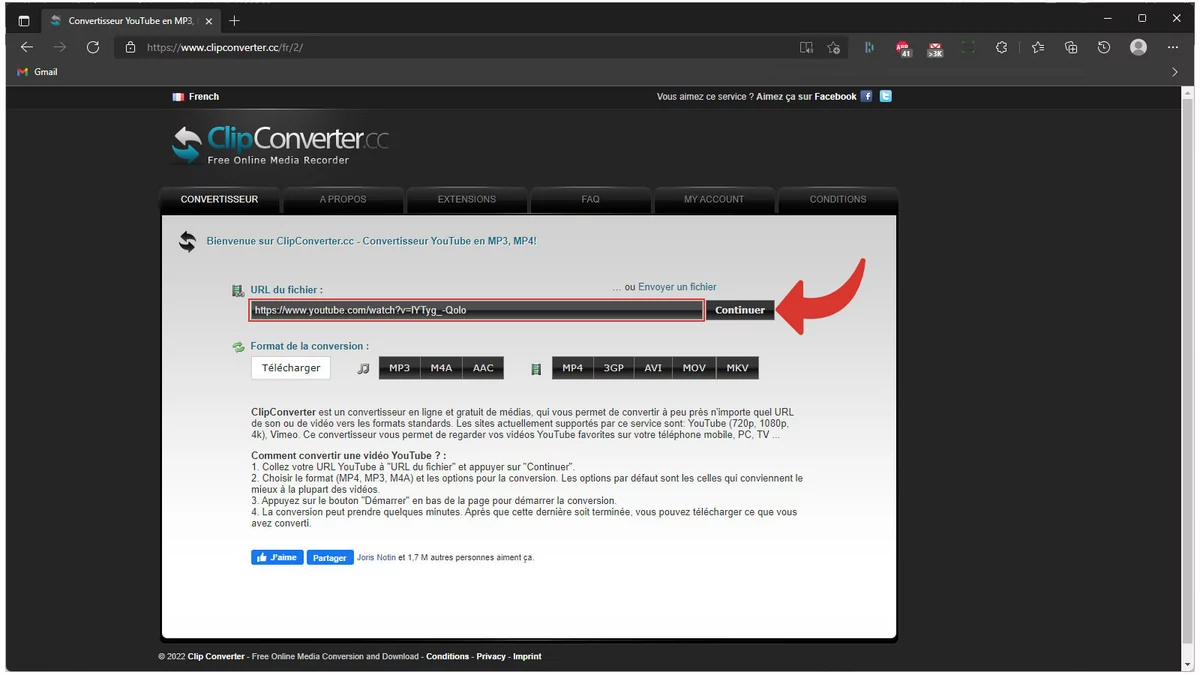Open the Gmail bookmark in favorites bar

click(x=38, y=72)
